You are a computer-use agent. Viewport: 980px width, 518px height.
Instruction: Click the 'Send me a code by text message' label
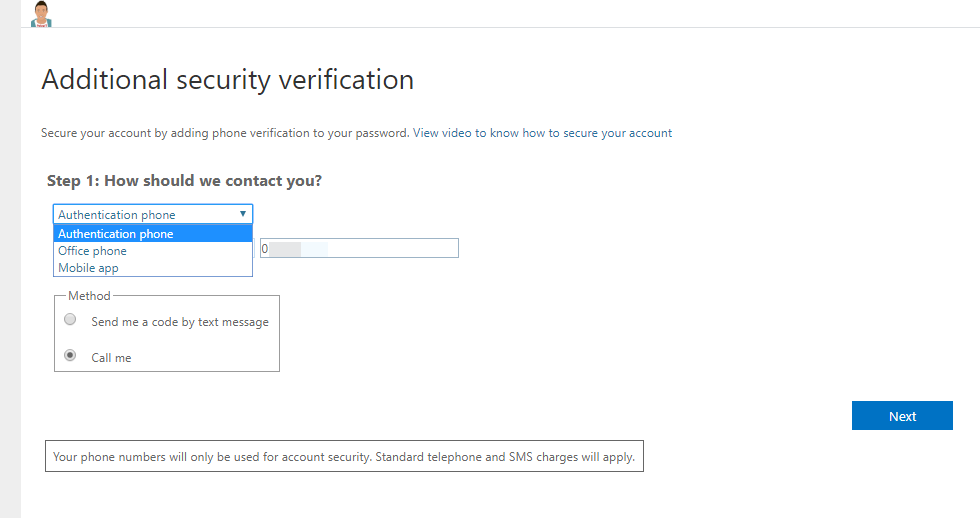click(x=180, y=322)
